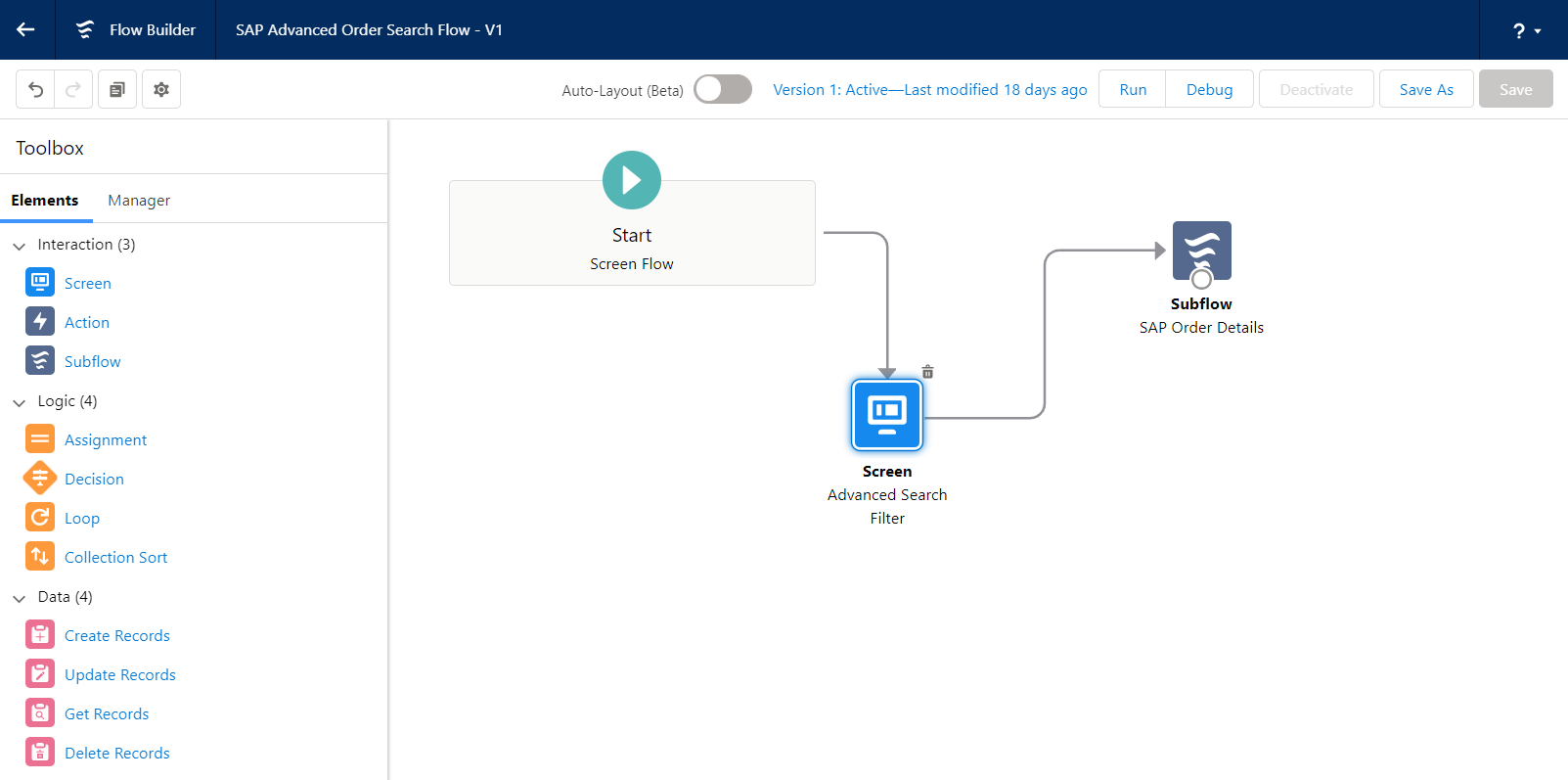This screenshot has width=1568, height=780.
Task: Click the Start play icon on canvas
Action: pyautogui.click(x=632, y=180)
